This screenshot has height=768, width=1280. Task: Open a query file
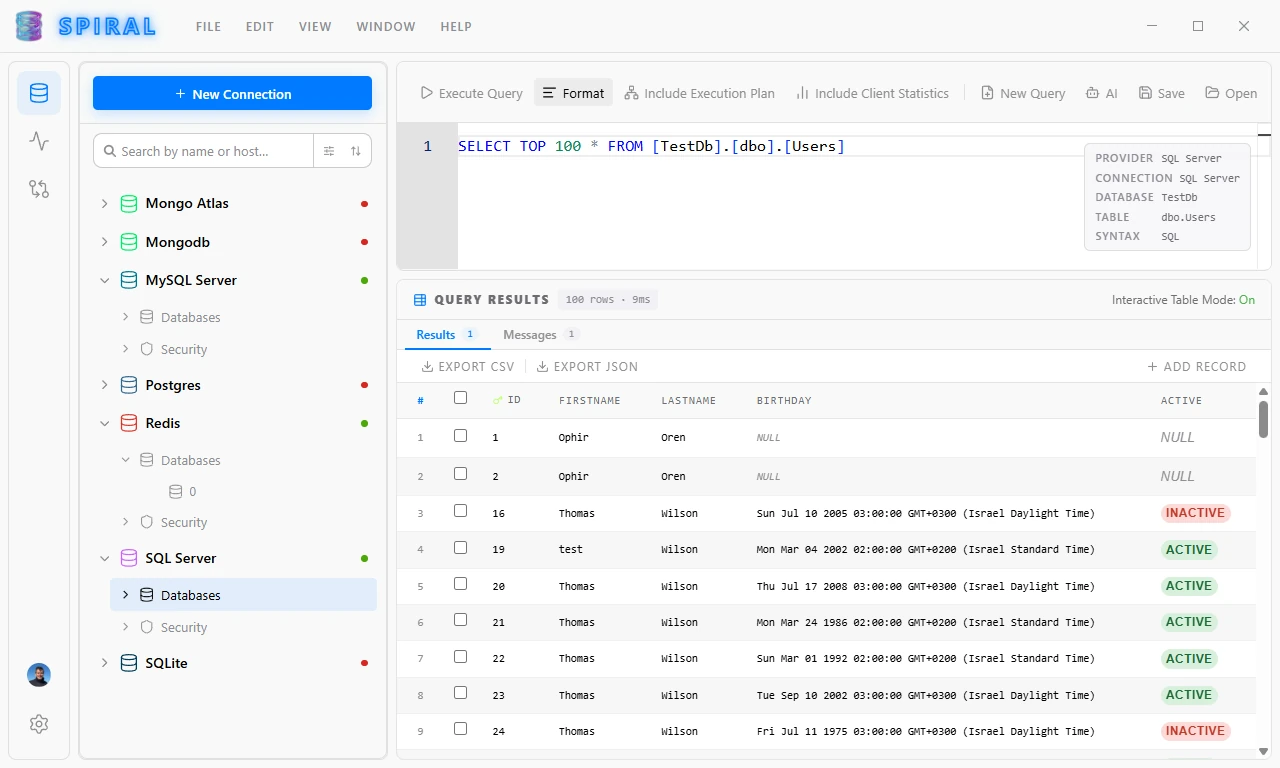click(x=1231, y=93)
